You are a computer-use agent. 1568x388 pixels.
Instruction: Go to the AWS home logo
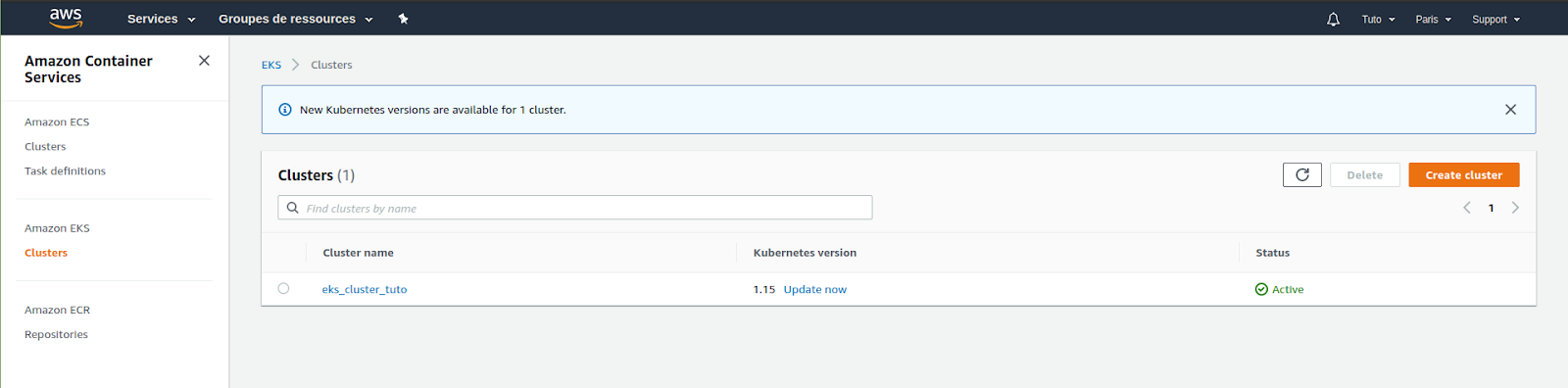click(x=66, y=18)
